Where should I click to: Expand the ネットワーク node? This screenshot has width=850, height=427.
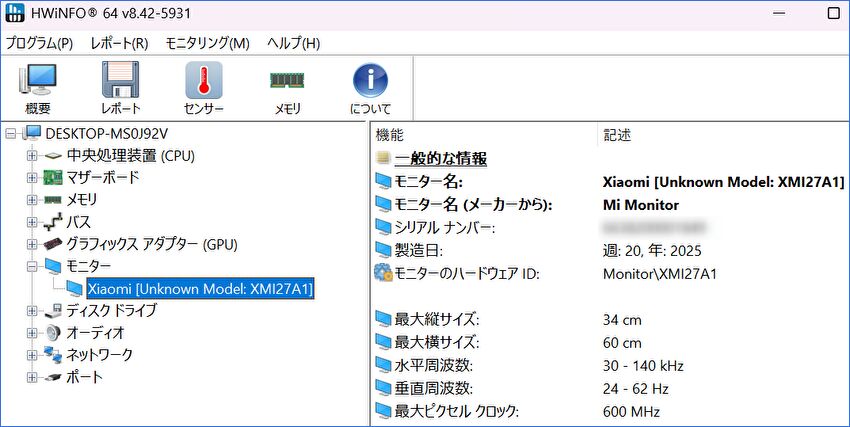coord(32,355)
